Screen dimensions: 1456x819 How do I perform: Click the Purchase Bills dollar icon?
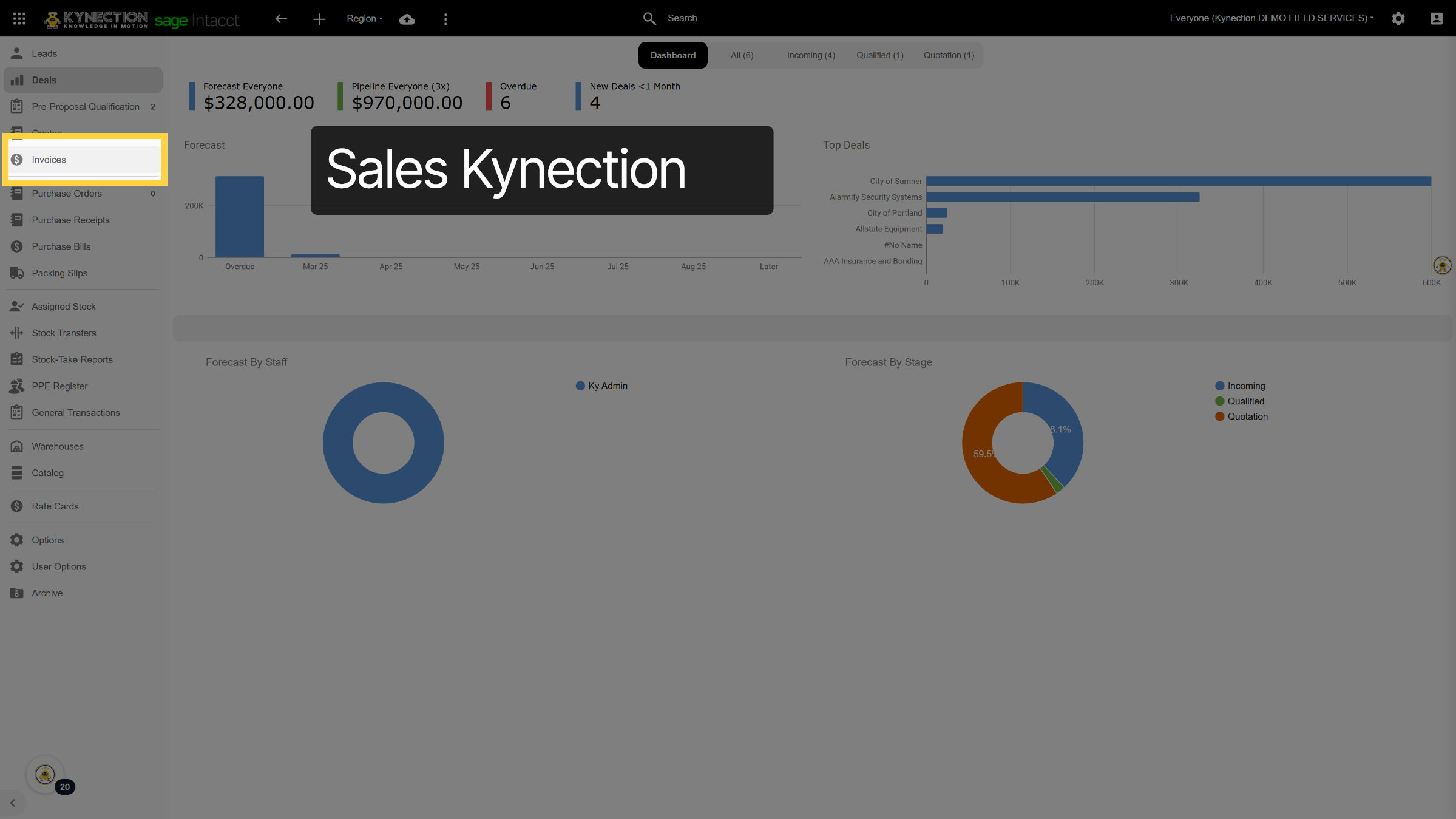(17, 246)
